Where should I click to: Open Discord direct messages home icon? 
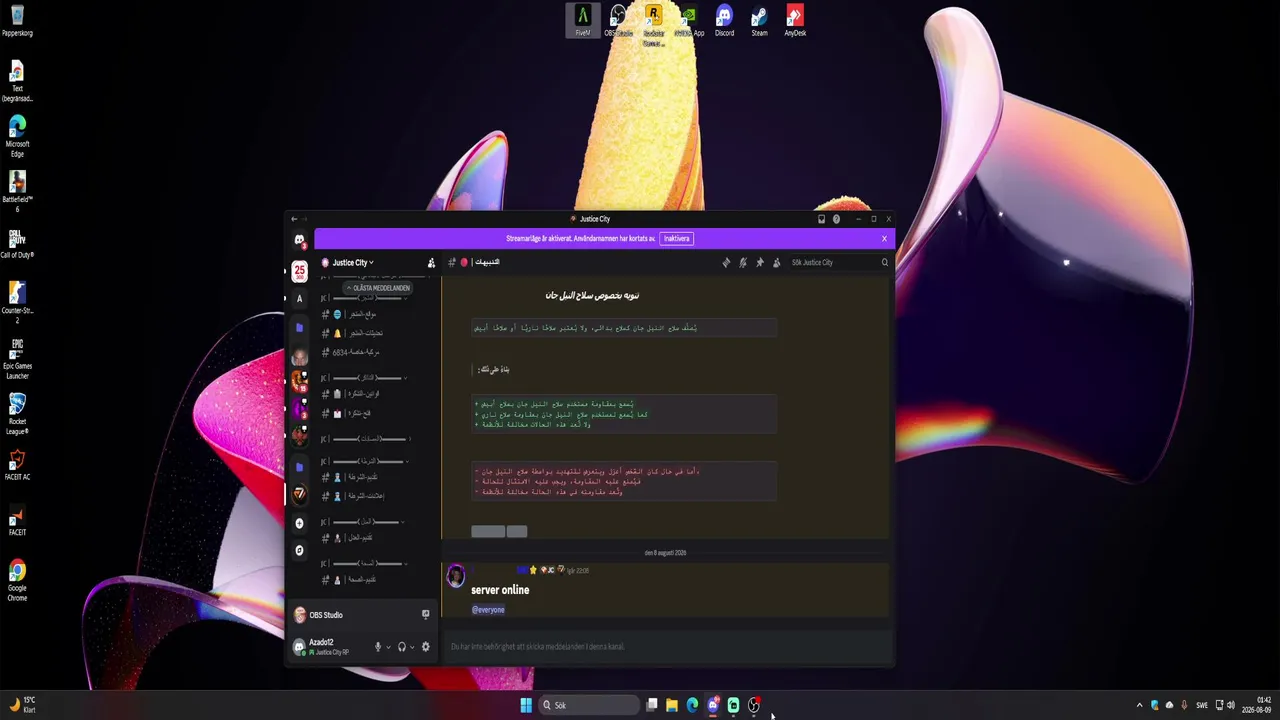click(x=299, y=240)
